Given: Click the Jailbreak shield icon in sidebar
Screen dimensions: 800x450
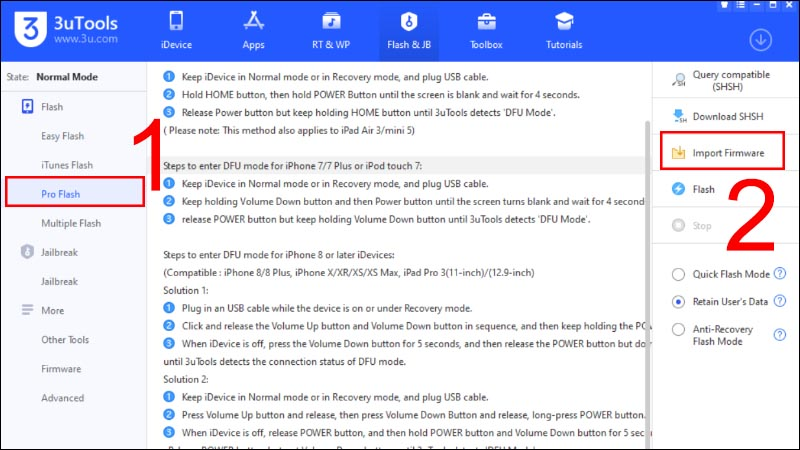Looking at the screenshot, I should 28,252.
